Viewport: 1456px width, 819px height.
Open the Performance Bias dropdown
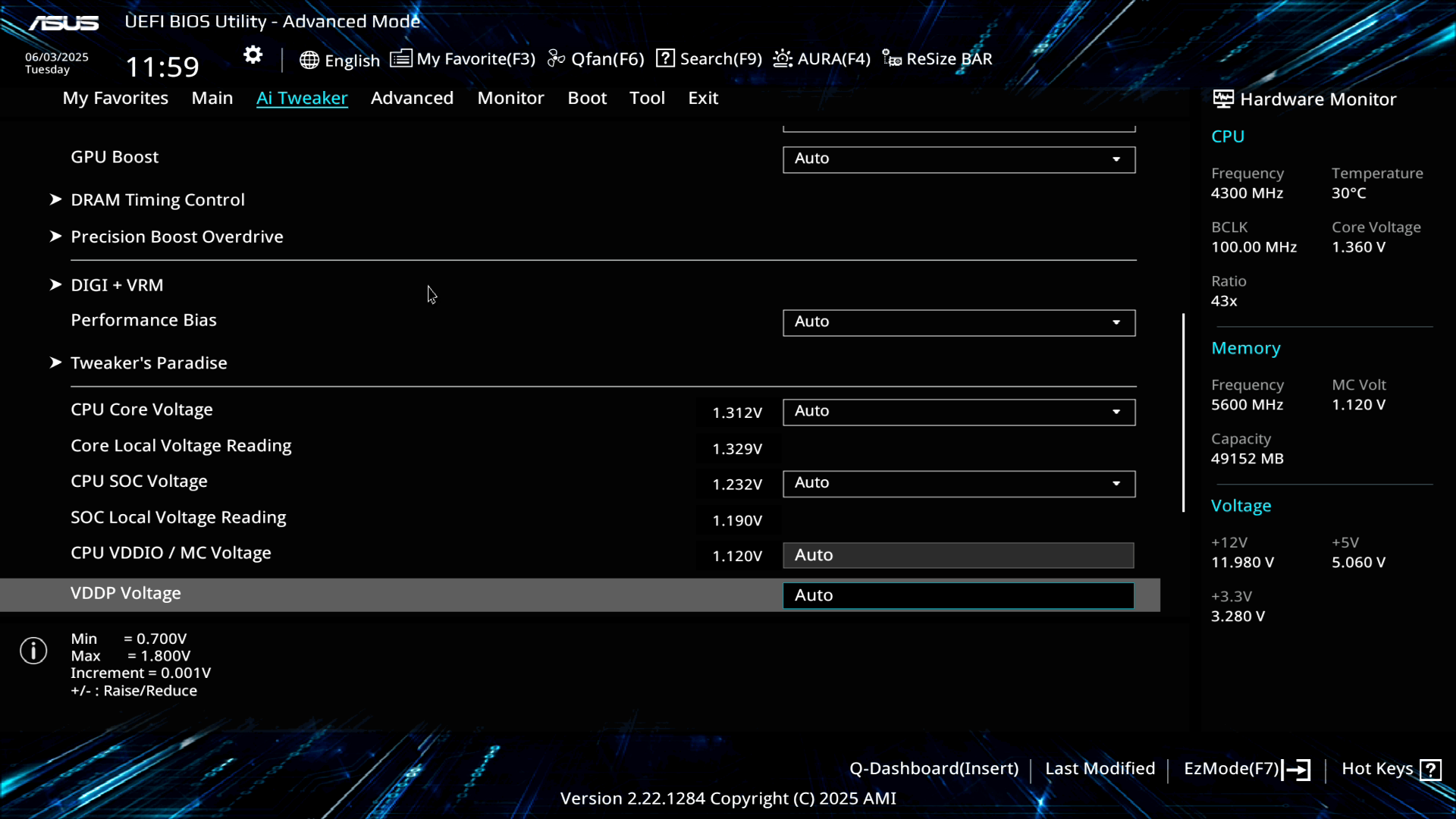[x=959, y=322]
